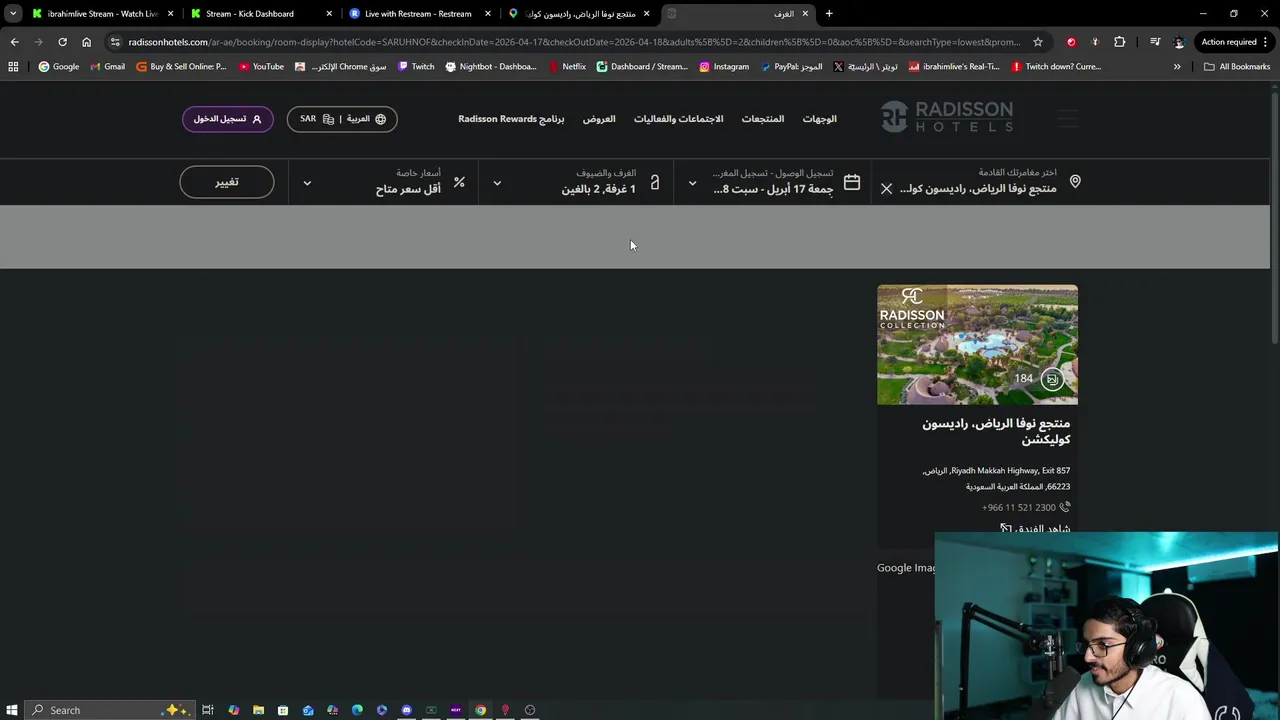Click the hotel name منتجع نوفا الرياض heading
This screenshot has width=1280, height=720.
coord(996,431)
